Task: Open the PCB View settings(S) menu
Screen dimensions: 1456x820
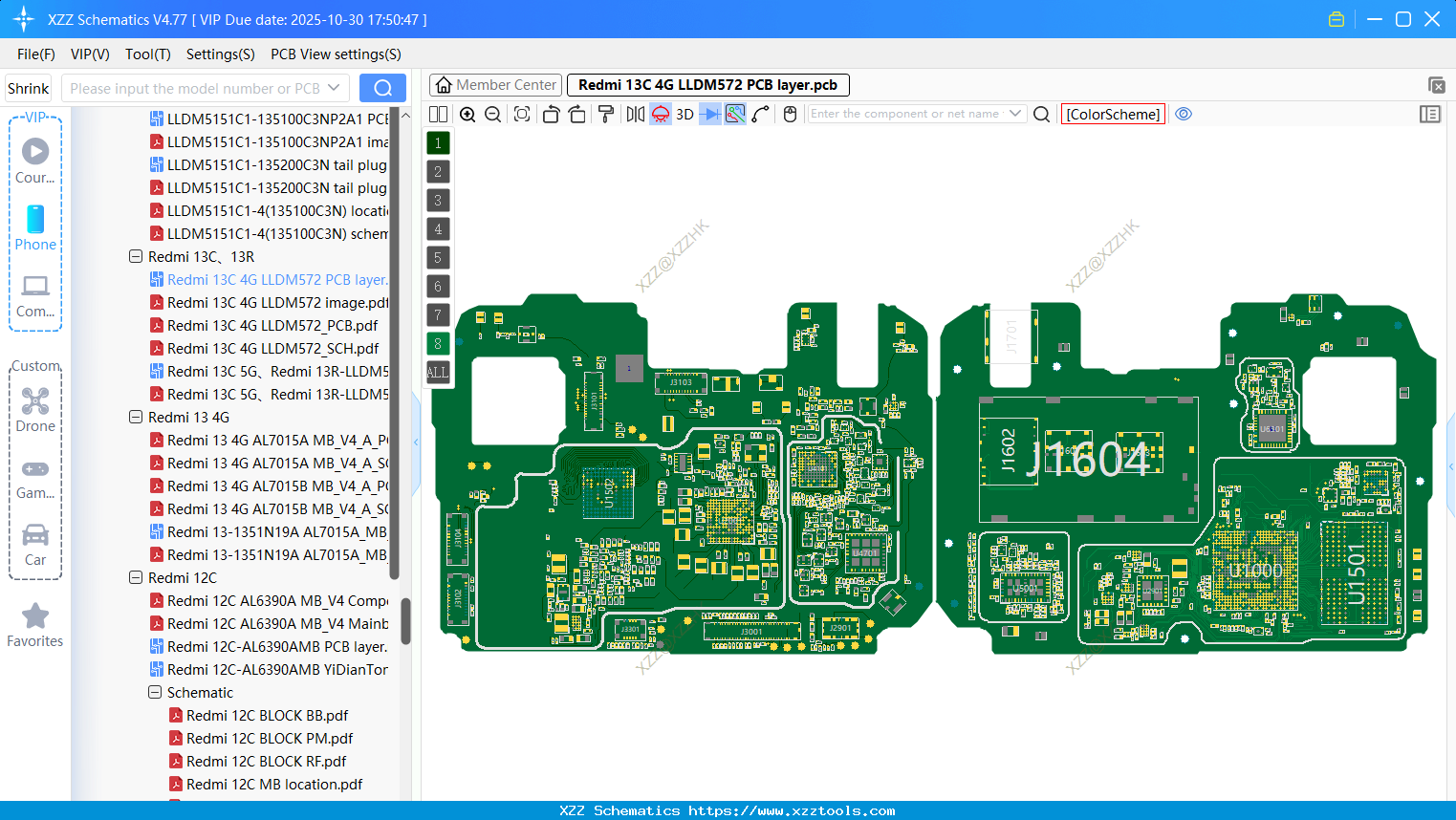Action: tap(336, 54)
